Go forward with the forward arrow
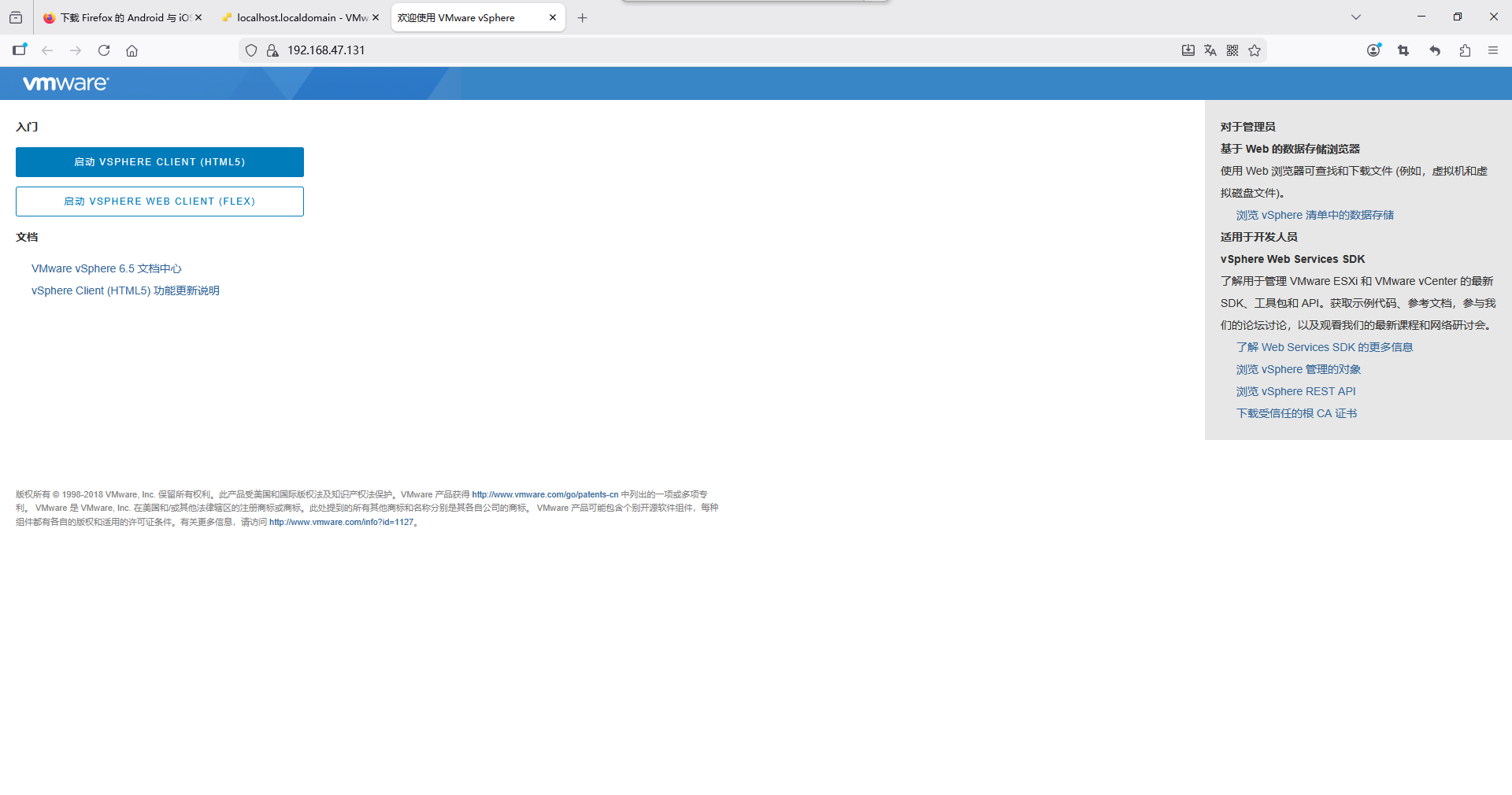Viewport: 1512px width, 795px height. 76,50
